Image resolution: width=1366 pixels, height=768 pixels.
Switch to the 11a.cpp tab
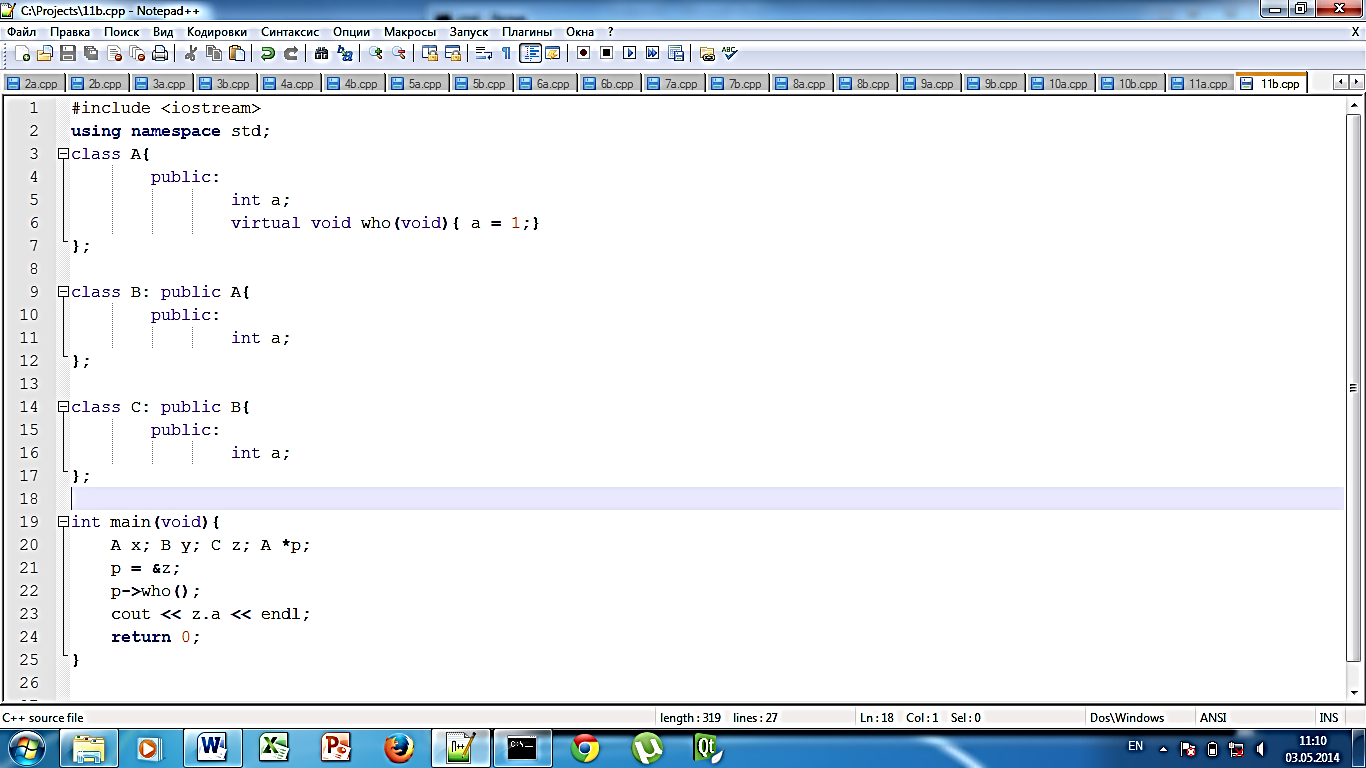(1200, 84)
